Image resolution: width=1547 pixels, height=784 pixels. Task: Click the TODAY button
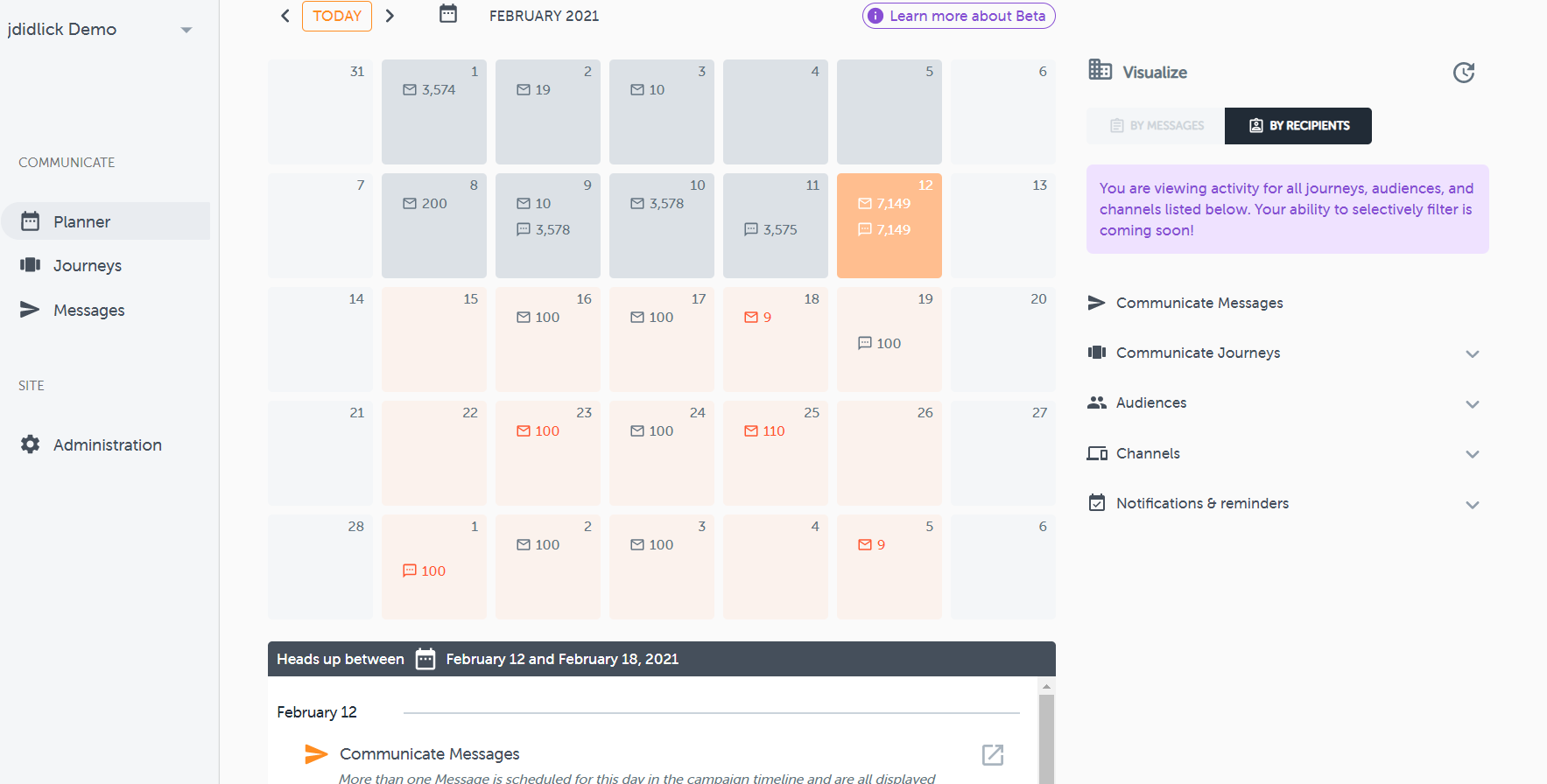[336, 15]
